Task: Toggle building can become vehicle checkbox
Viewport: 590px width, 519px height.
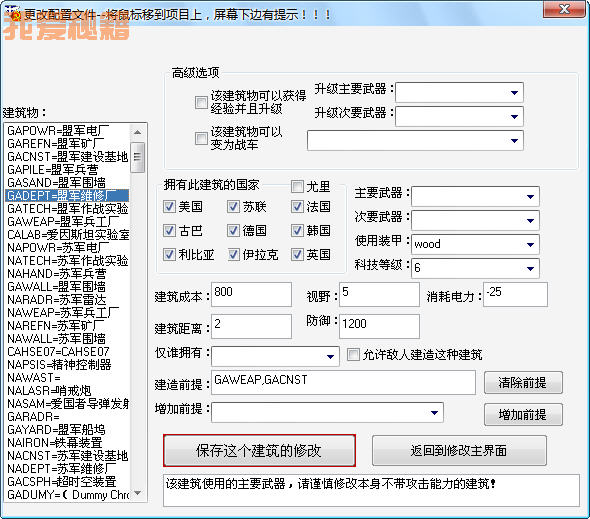Action: tap(201, 138)
